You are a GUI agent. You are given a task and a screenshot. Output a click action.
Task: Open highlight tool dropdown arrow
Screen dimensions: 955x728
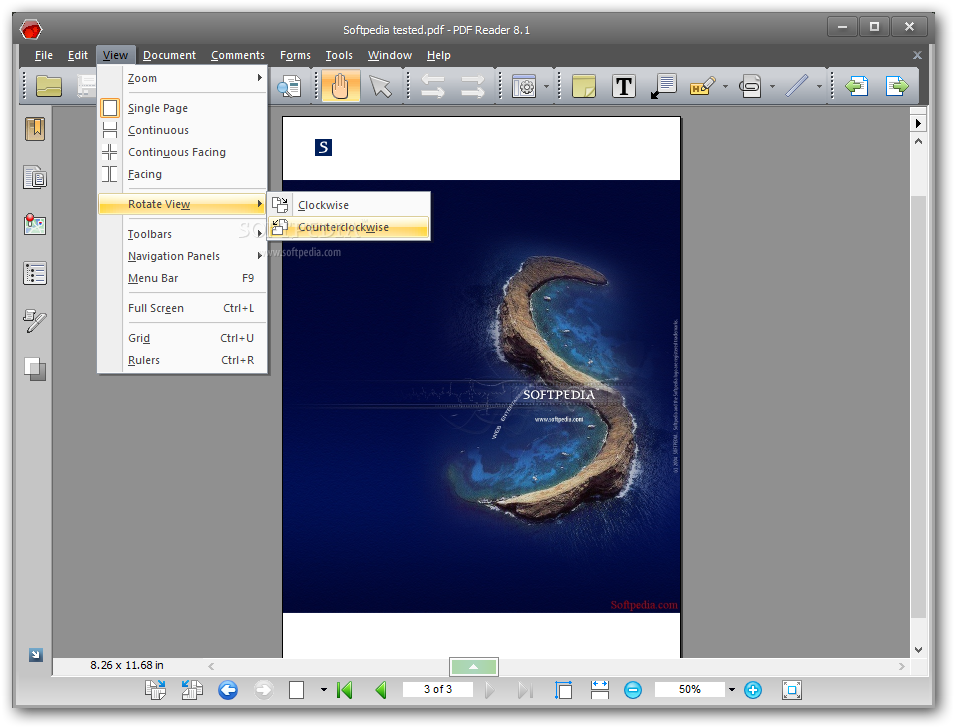(x=725, y=87)
